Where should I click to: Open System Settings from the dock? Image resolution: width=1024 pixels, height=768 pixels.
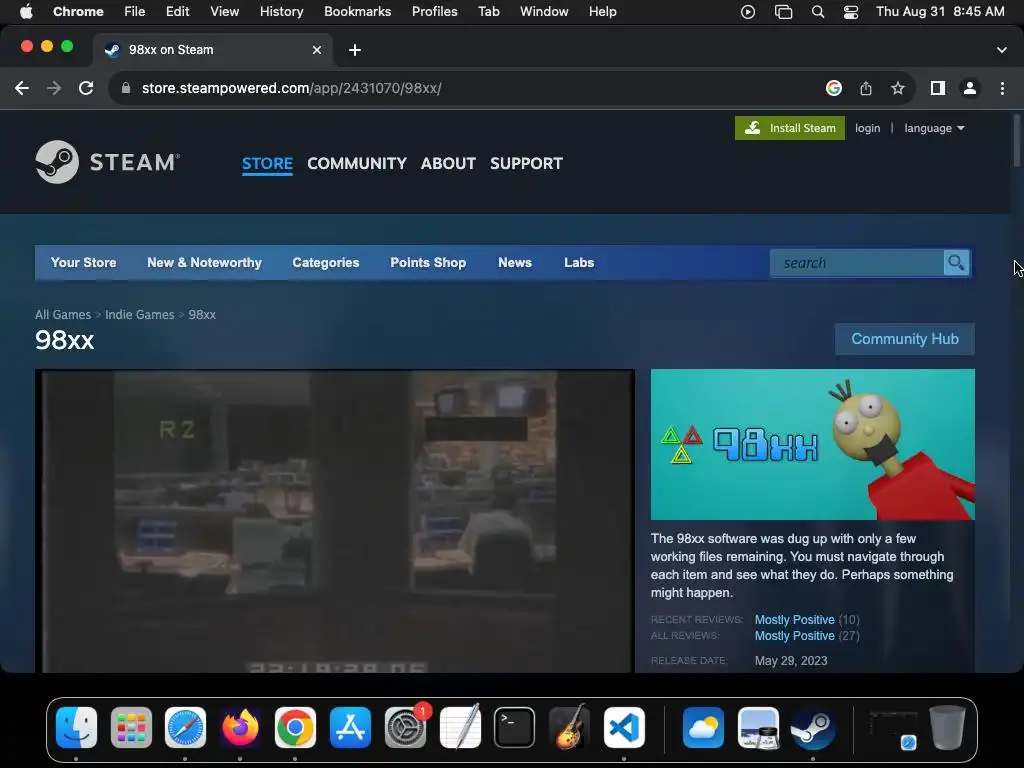pos(406,727)
